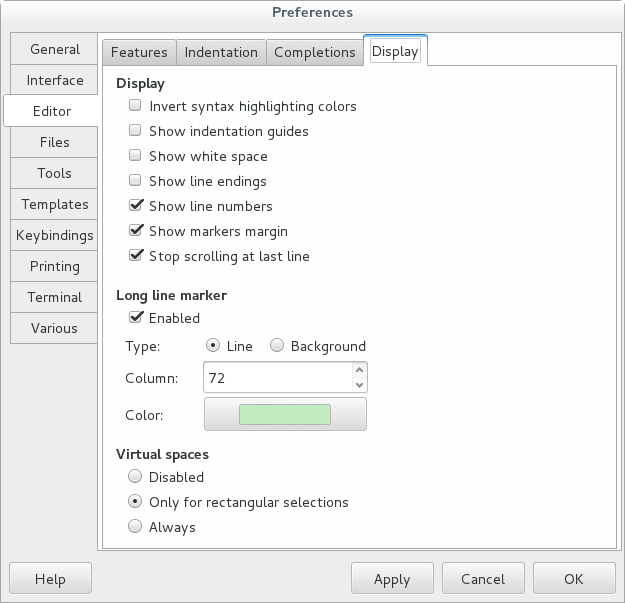Image resolution: width=625 pixels, height=603 pixels.
Task: Toggle Stop scrolling at last line
Action: [x=136, y=256]
